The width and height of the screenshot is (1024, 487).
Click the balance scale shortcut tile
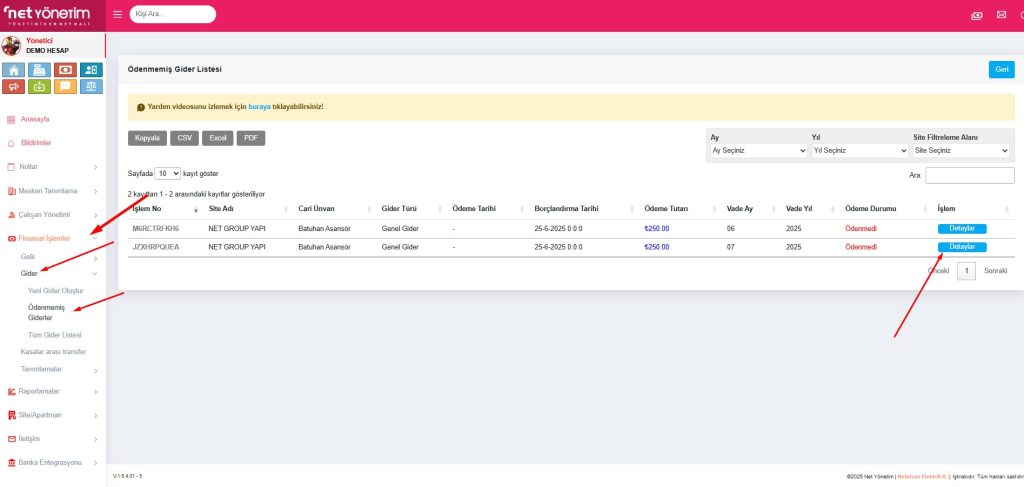pyautogui.click(x=91, y=86)
